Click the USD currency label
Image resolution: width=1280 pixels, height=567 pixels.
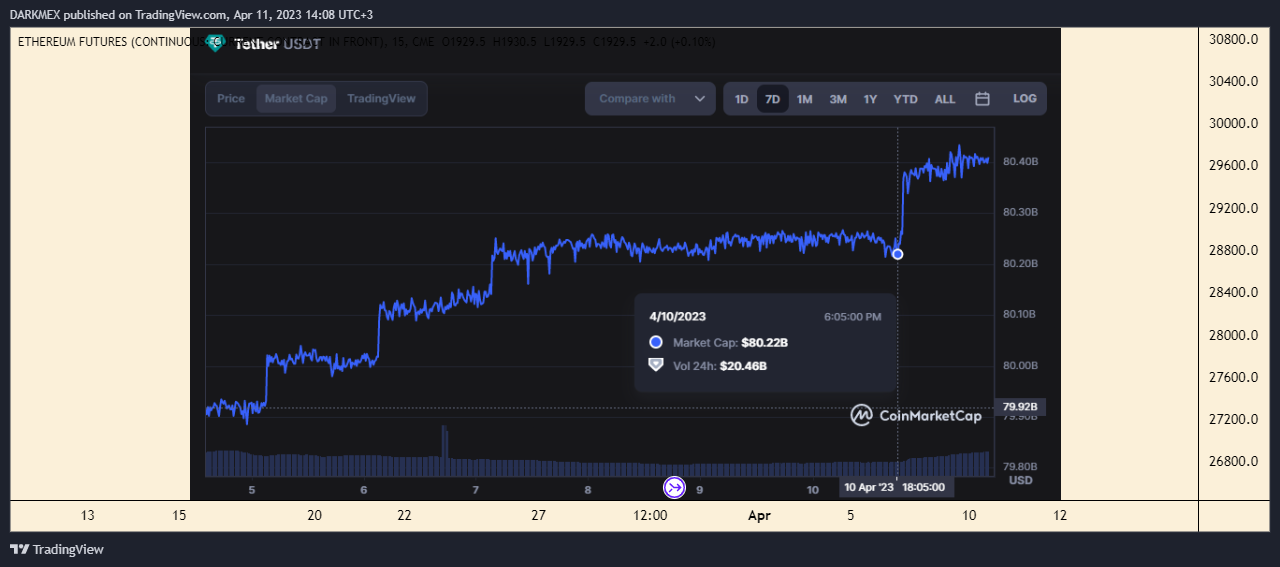click(x=1020, y=480)
